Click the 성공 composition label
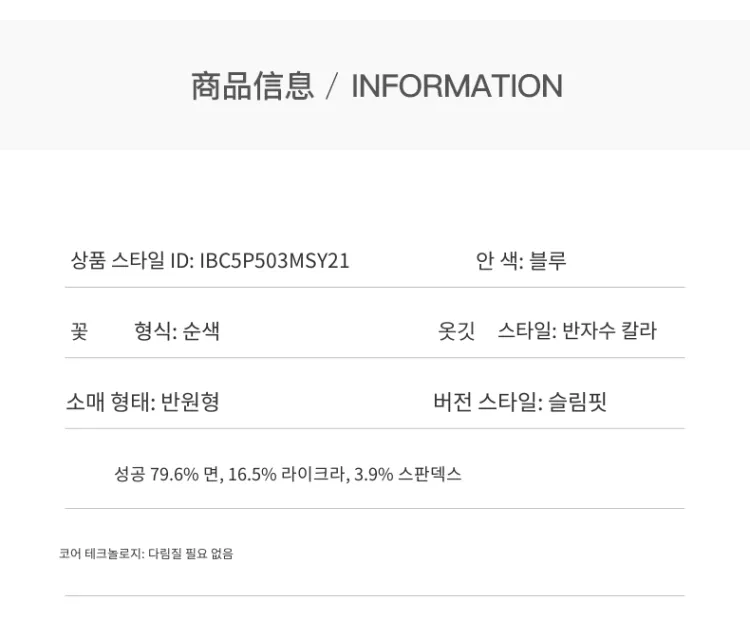750x620 pixels. (130, 474)
